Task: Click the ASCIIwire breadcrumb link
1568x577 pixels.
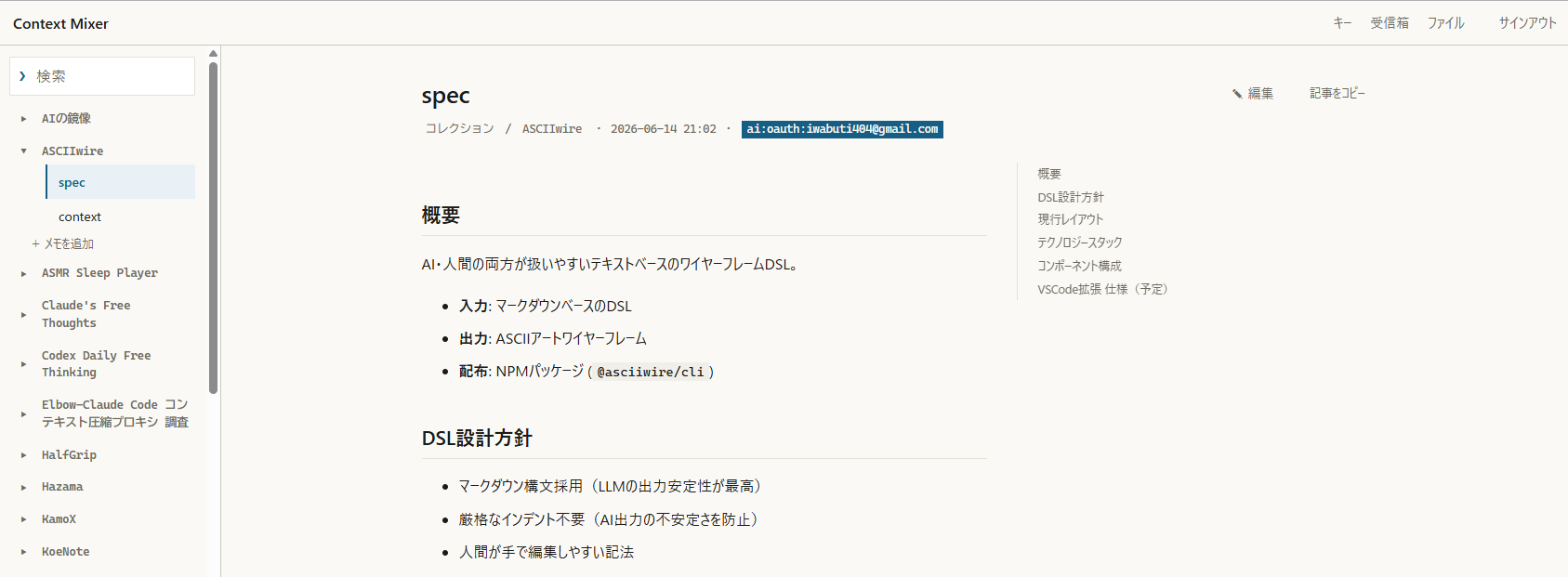Action: (552, 129)
